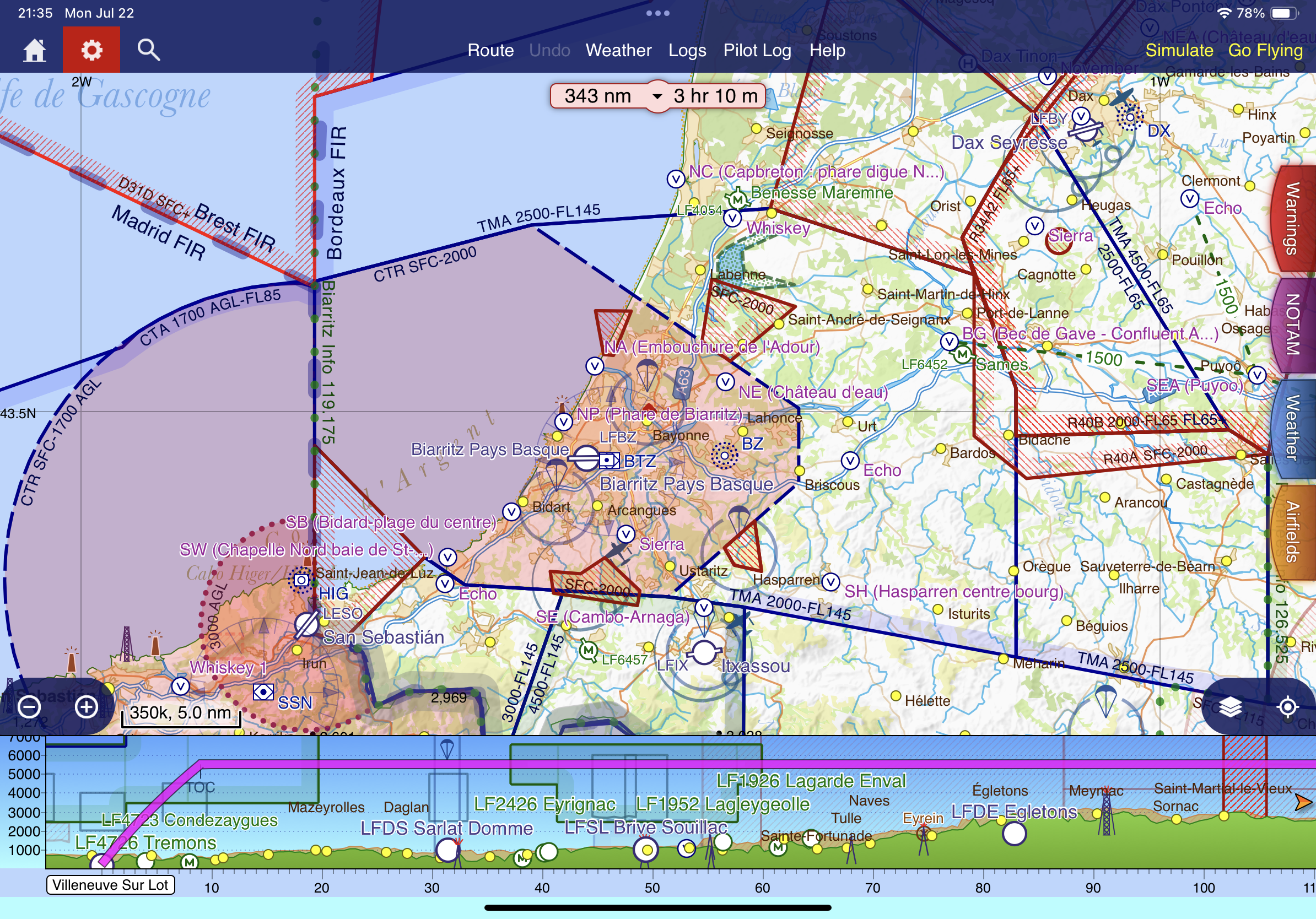
Task: Tap the LFDE Egletons profile marker
Action: tap(1013, 834)
